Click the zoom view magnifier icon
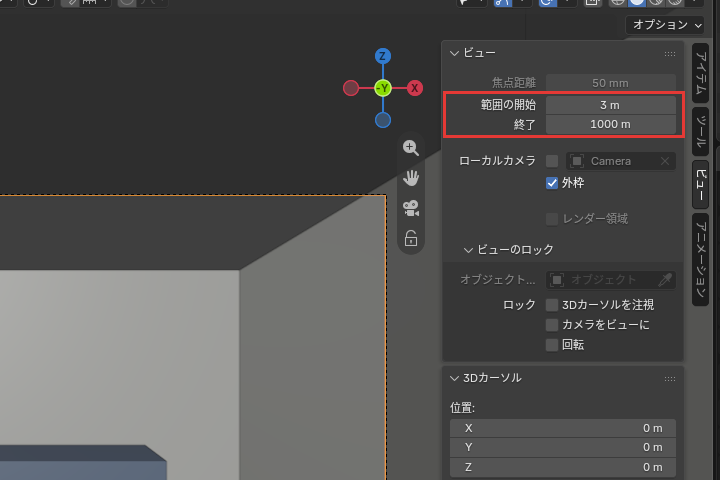Image resolution: width=720 pixels, height=480 pixels. pyautogui.click(x=411, y=148)
